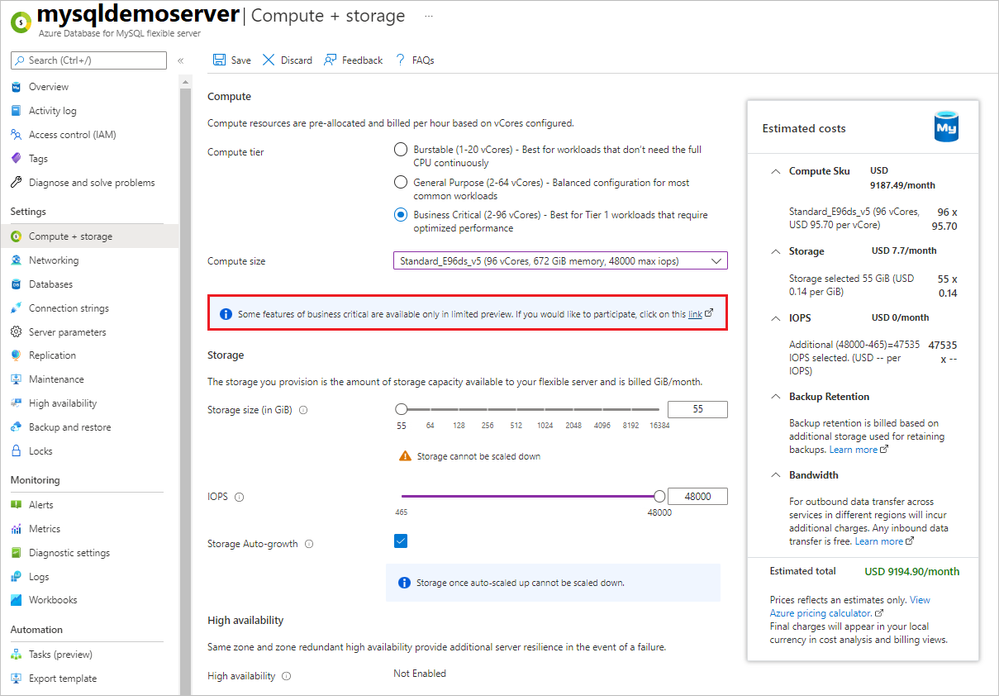Collapse the Compute Sku cost section
Image resolution: width=999 pixels, height=696 pixels.
pyautogui.click(x=776, y=171)
